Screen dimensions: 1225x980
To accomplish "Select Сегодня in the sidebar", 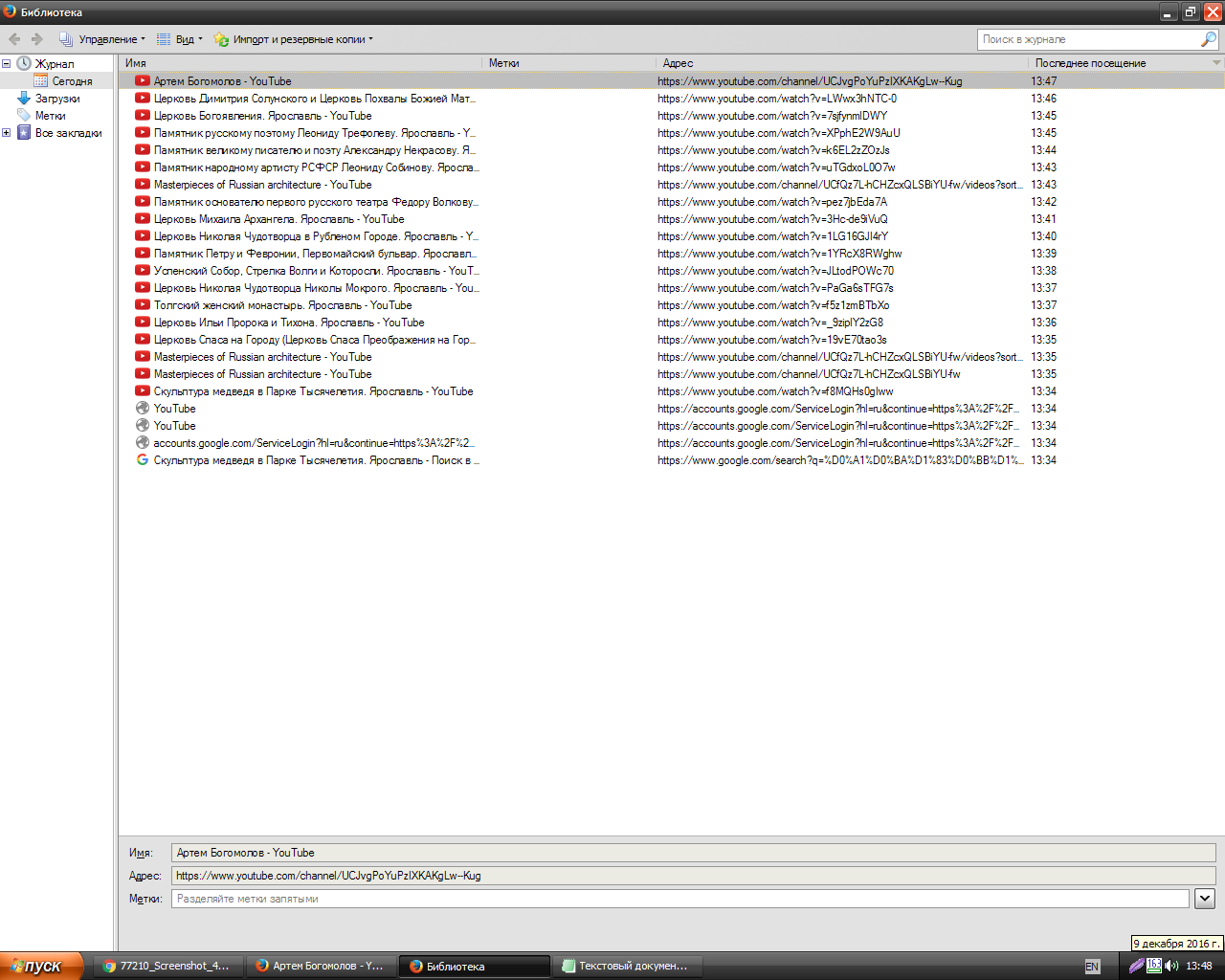I will (72, 81).
